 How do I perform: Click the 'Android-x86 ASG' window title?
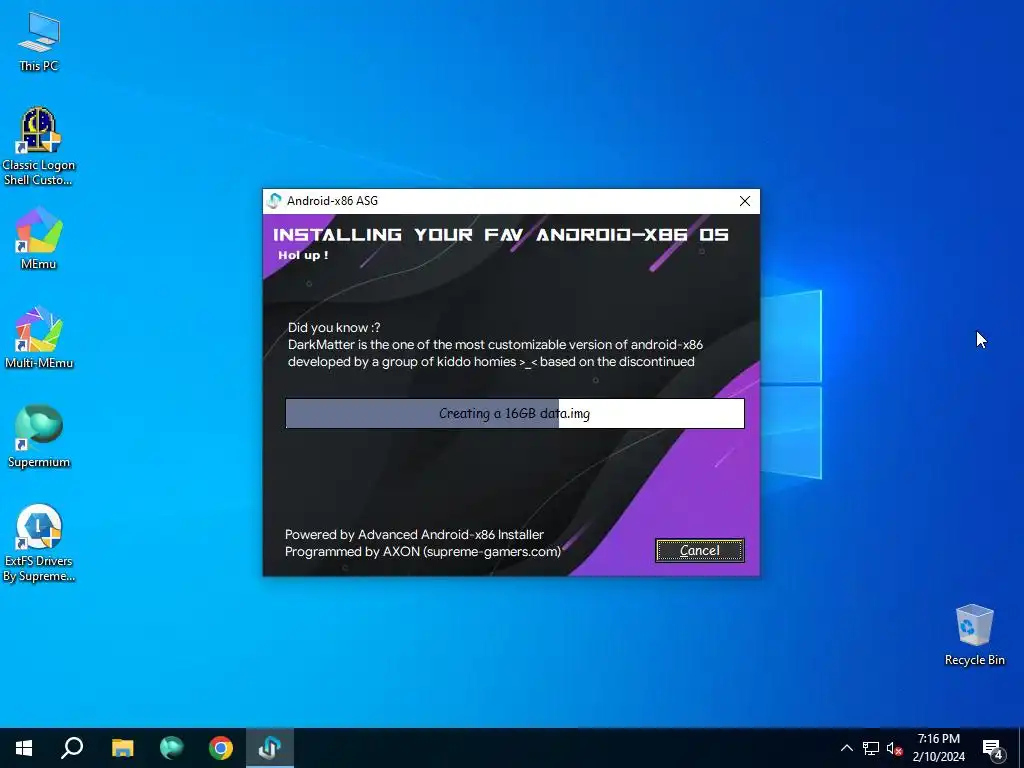[332, 201]
